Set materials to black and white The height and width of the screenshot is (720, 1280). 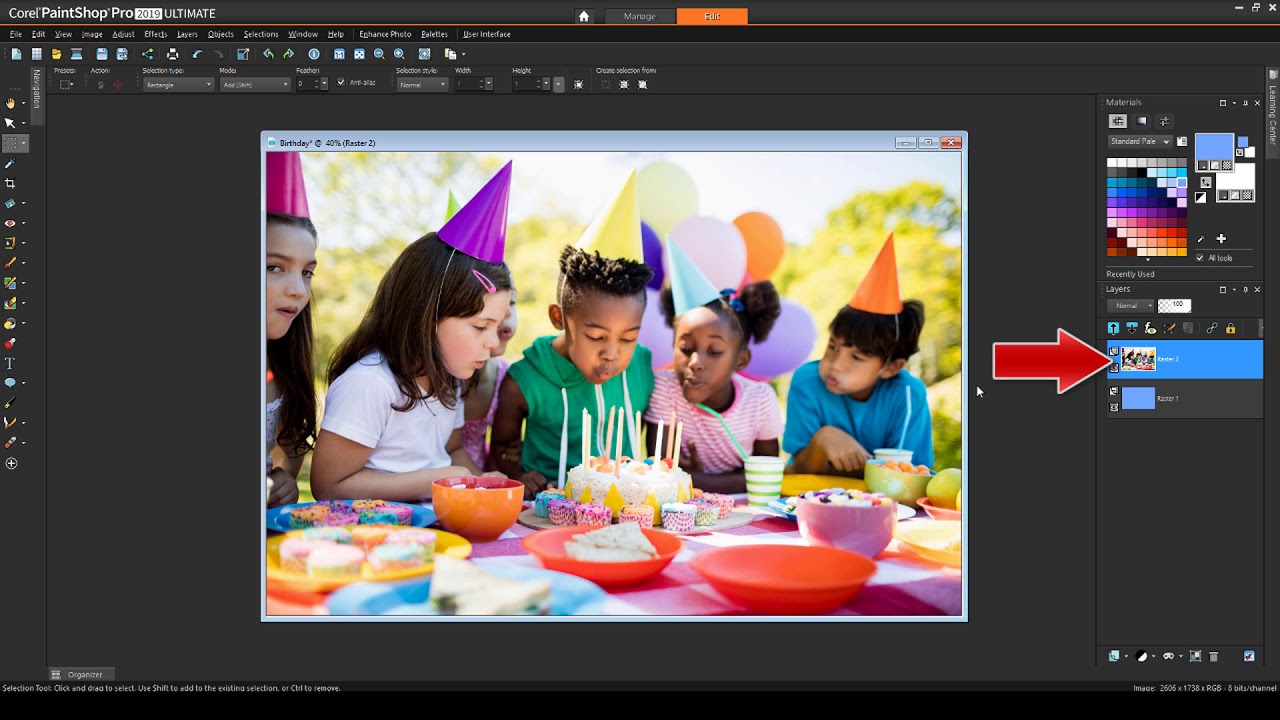pyautogui.click(x=1200, y=198)
